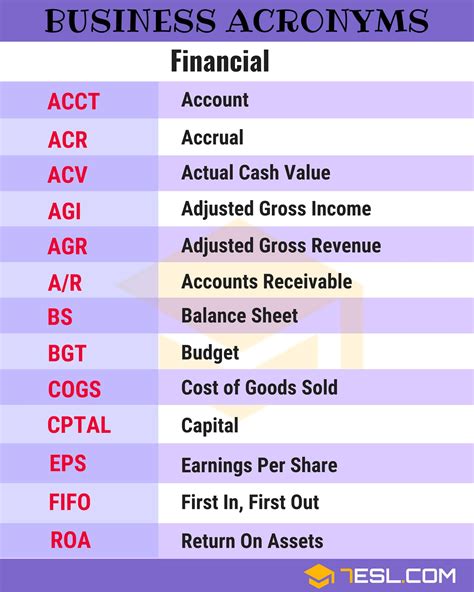Click the BS acronym label
474x592 pixels.
tap(60, 317)
